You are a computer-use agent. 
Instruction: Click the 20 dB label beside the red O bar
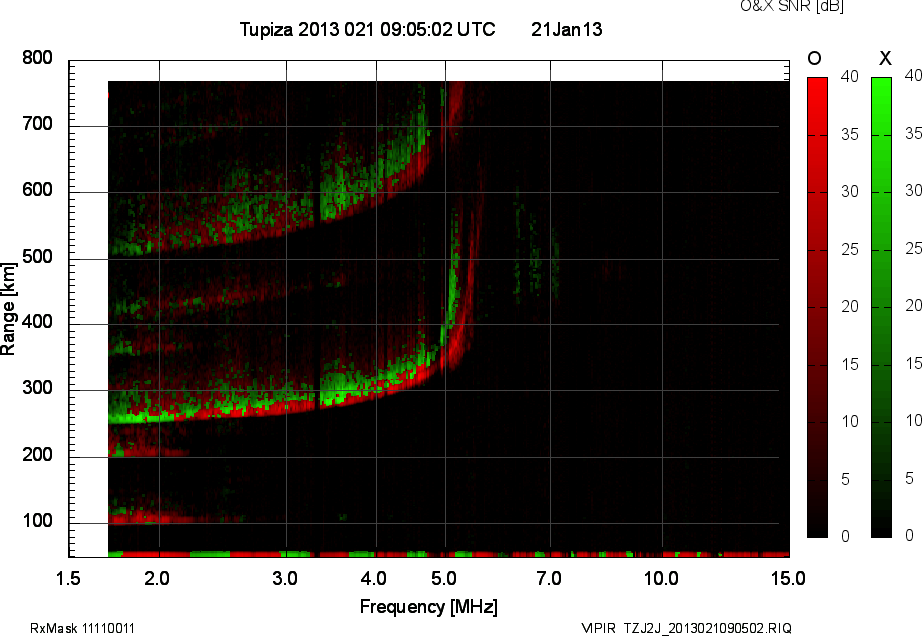click(x=850, y=306)
